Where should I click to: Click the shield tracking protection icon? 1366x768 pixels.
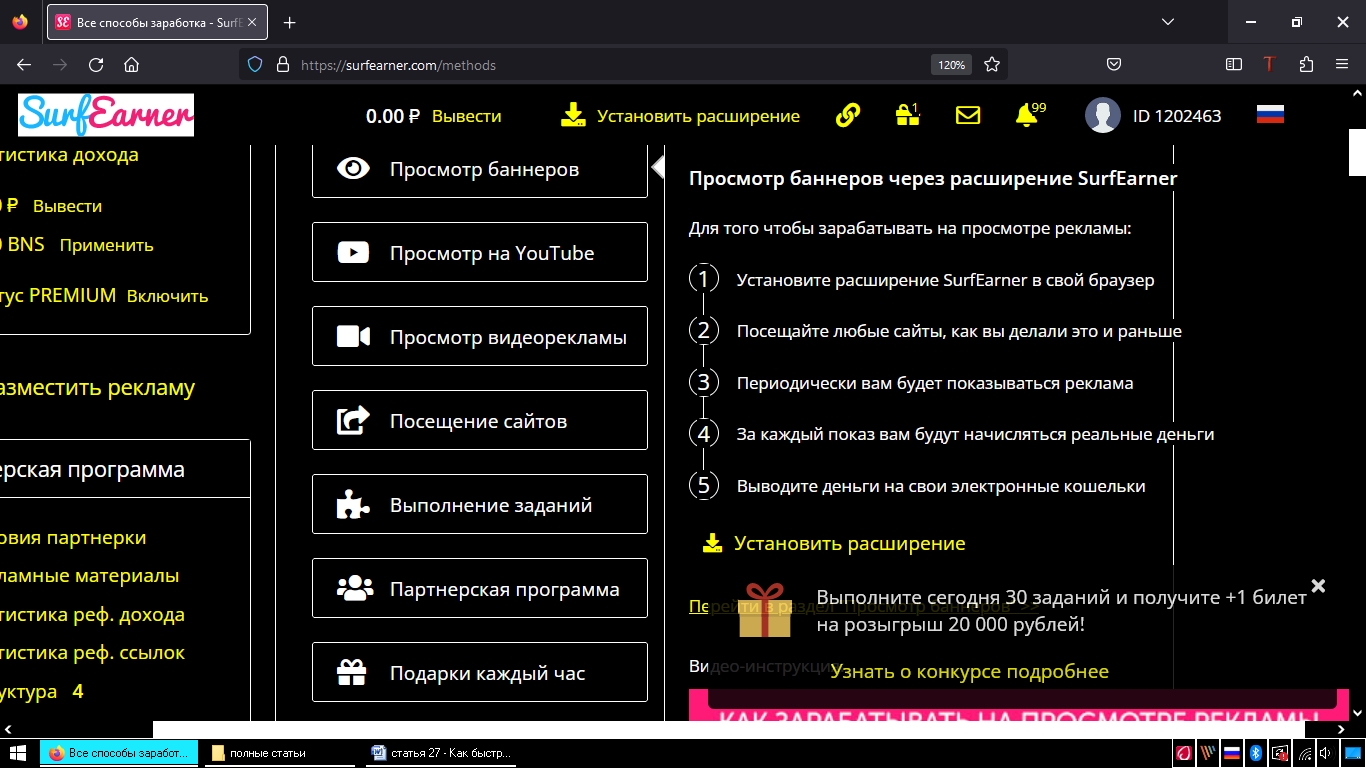255,64
